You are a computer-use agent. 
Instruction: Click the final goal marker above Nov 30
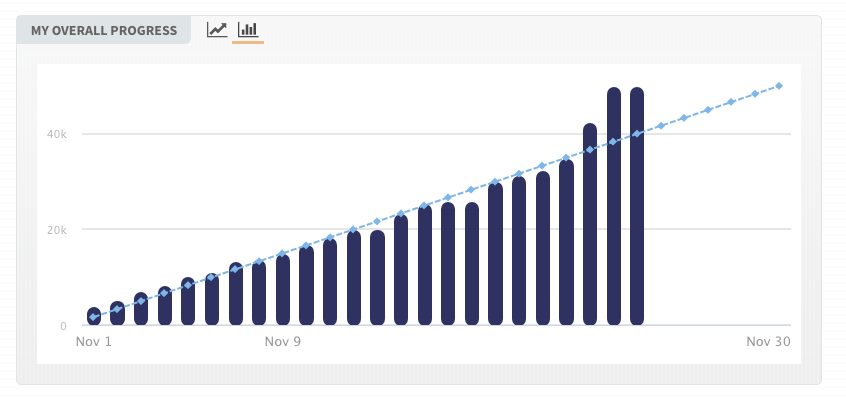point(779,86)
